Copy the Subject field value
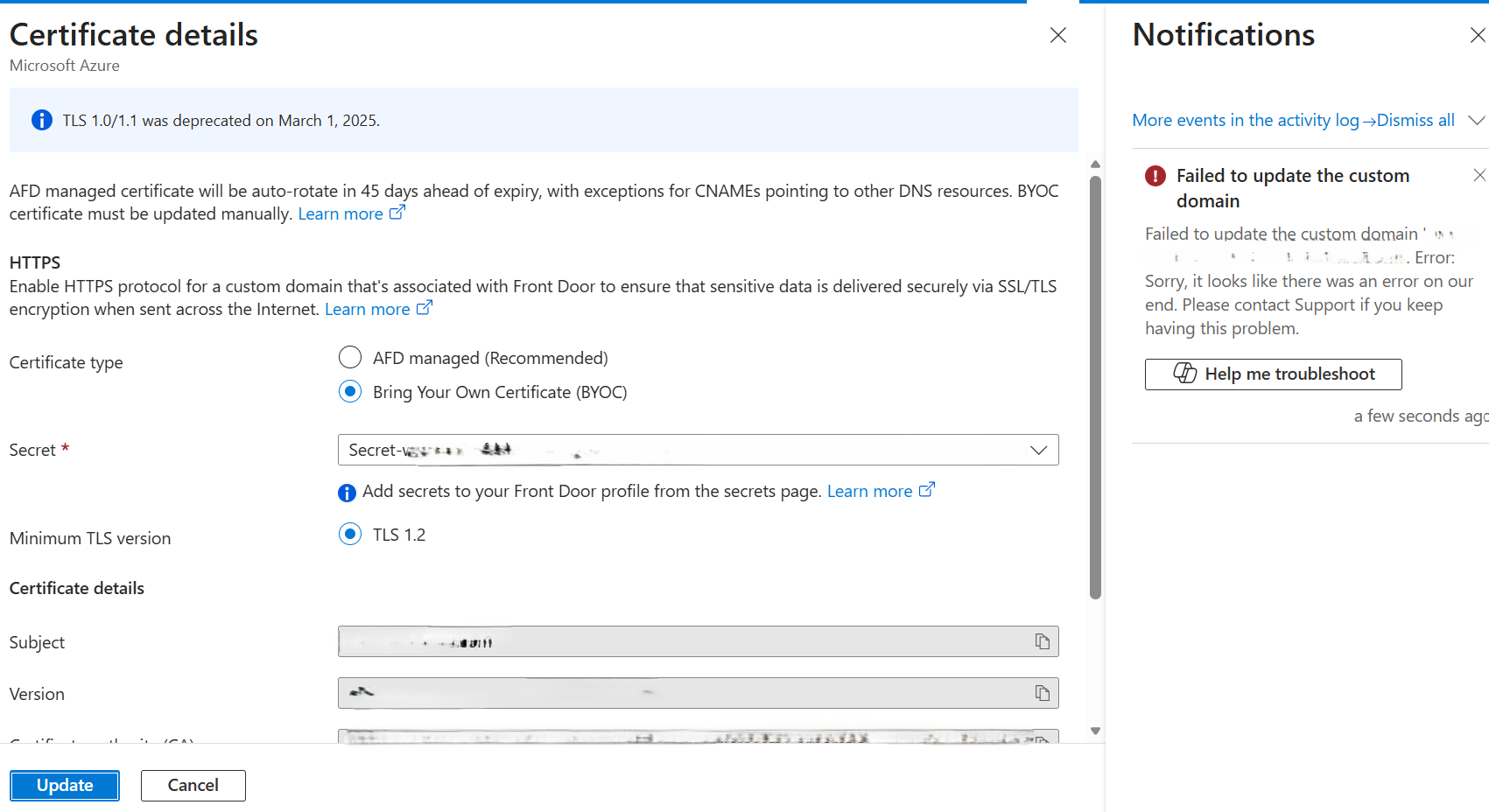Image resolution: width=1489 pixels, height=812 pixels. tap(1042, 641)
